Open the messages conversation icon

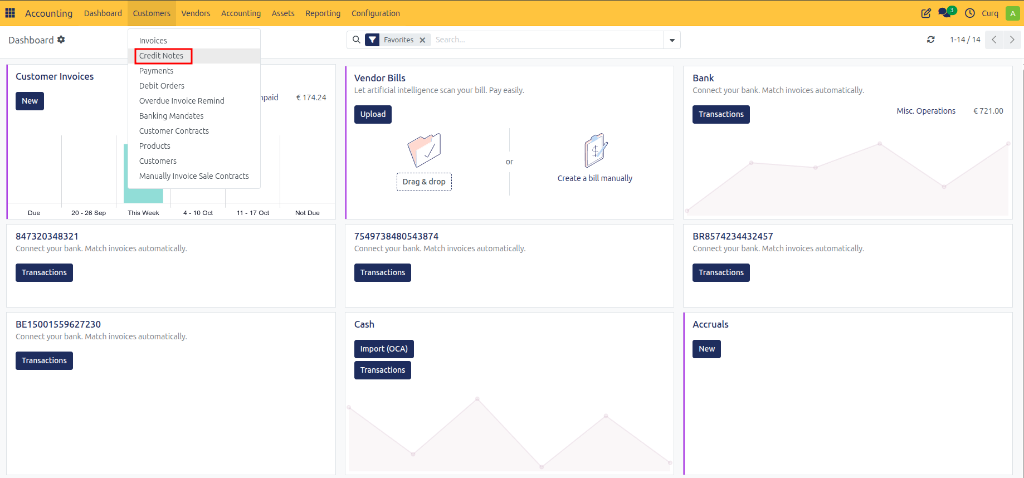[946, 12]
